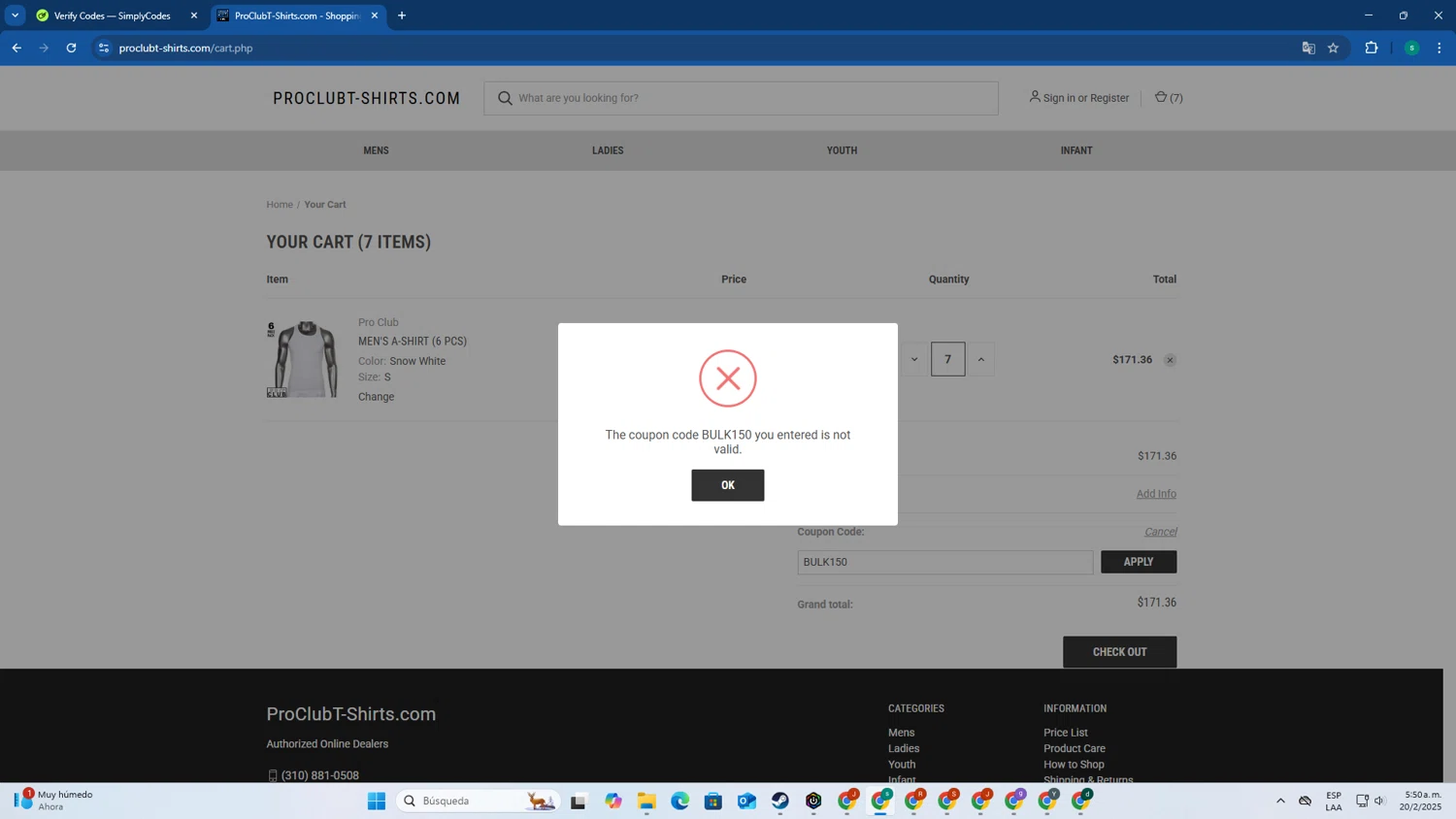Open the Chrome three-dot menu
The width and height of the screenshot is (1456, 819).
pos(1439,48)
